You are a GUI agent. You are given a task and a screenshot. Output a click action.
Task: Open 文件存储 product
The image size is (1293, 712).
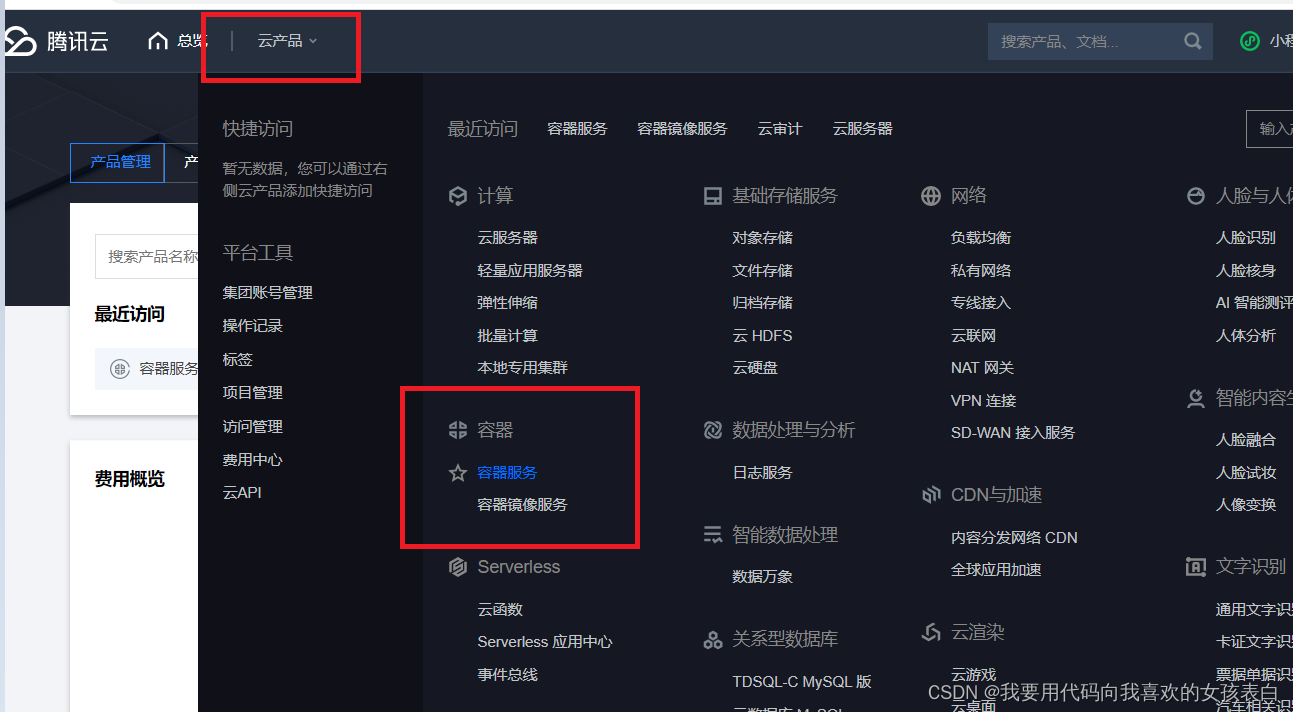(762, 271)
